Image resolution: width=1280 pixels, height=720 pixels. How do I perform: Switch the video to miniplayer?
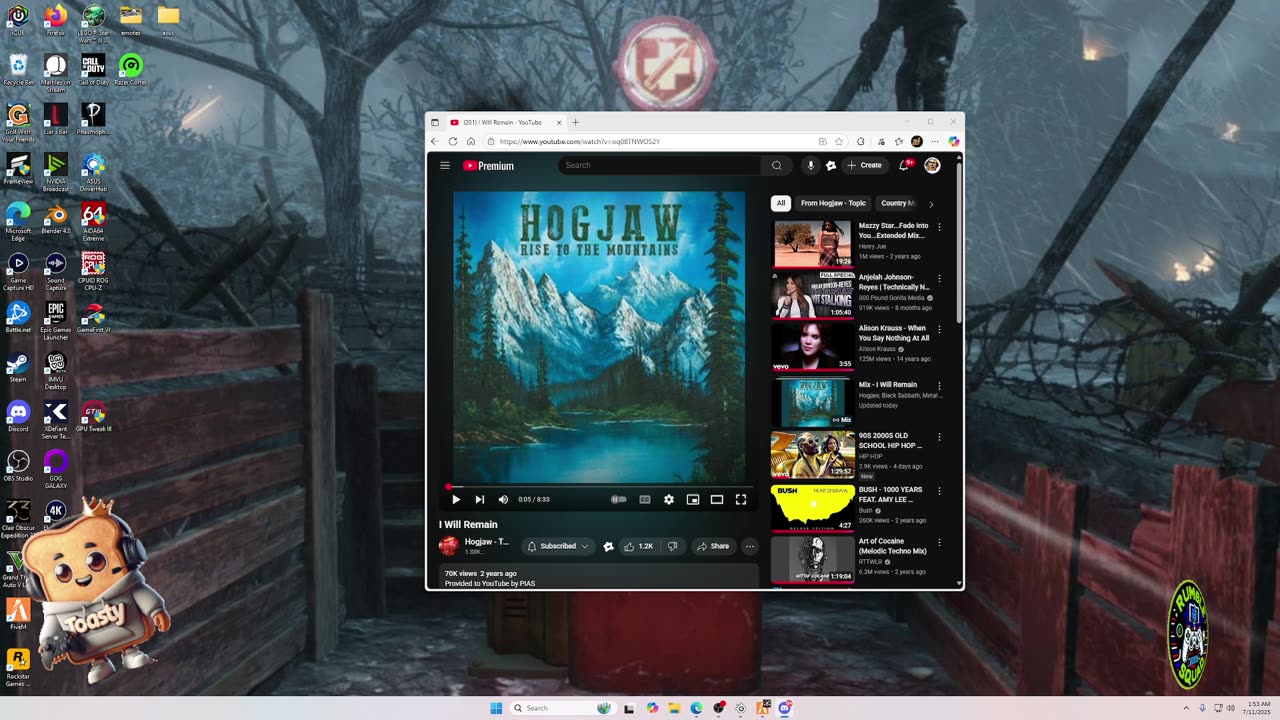[x=693, y=499]
